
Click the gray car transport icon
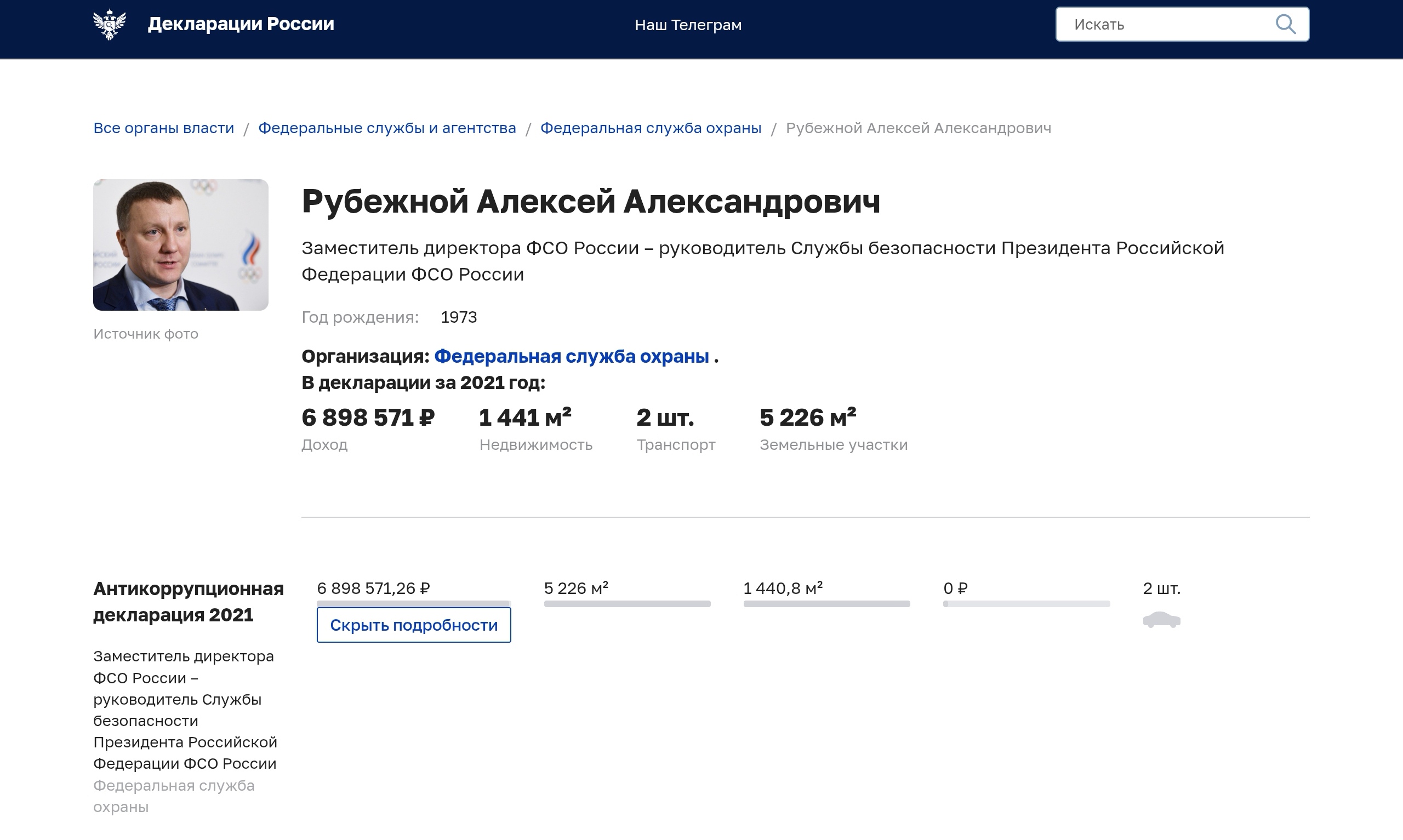pos(1161,620)
